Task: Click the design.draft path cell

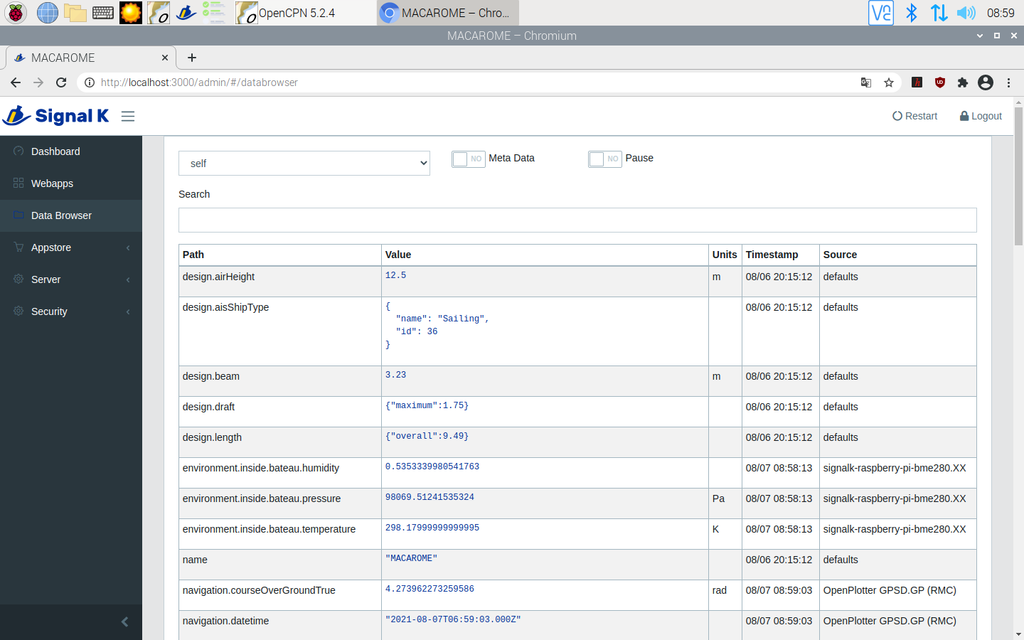Action: click(x=280, y=412)
